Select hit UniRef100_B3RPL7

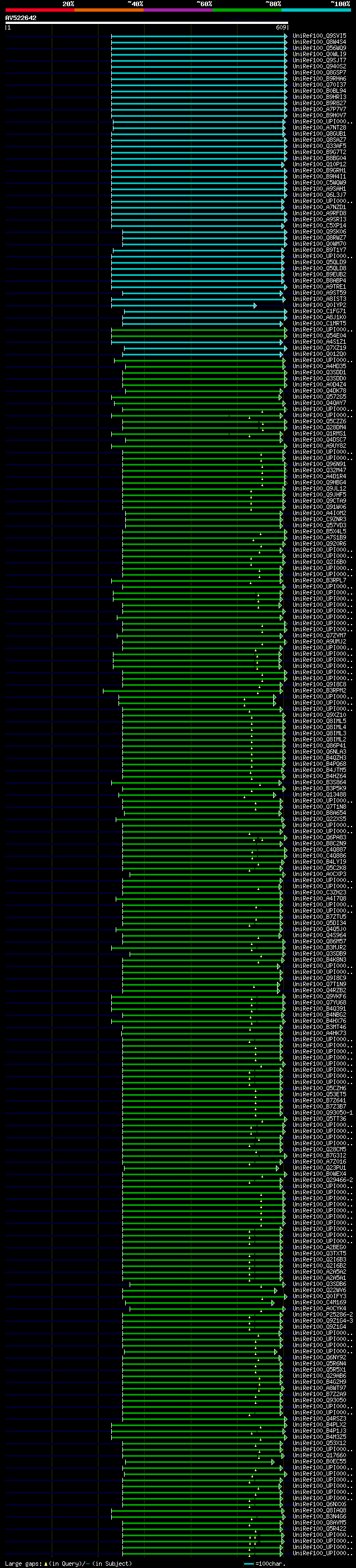(x=319, y=580)
